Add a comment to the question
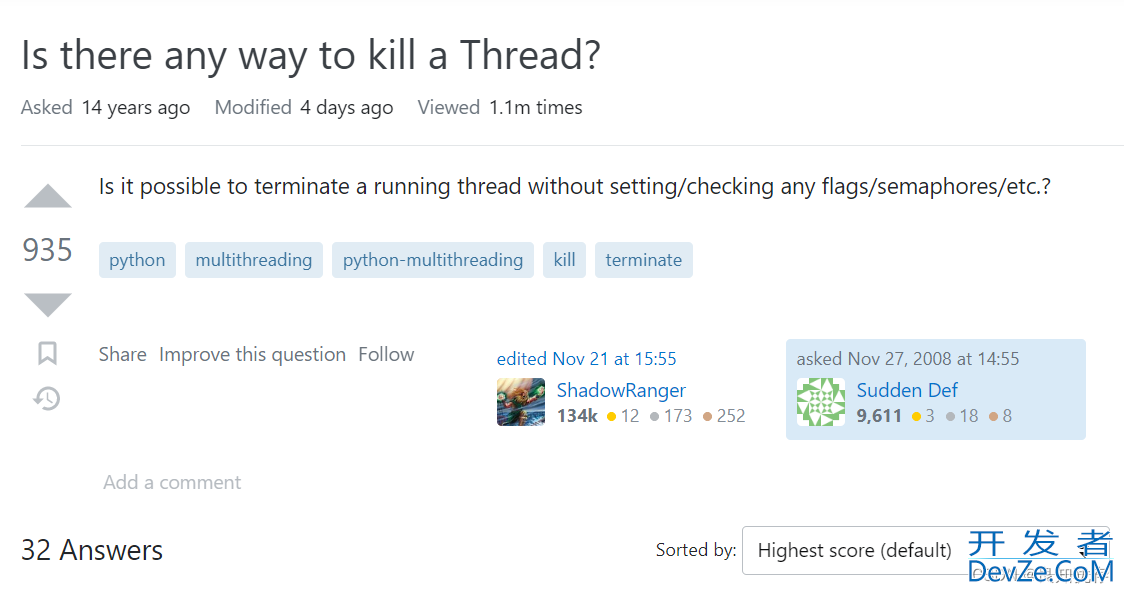Viewport: 1124px width, 593px height. 172,482
